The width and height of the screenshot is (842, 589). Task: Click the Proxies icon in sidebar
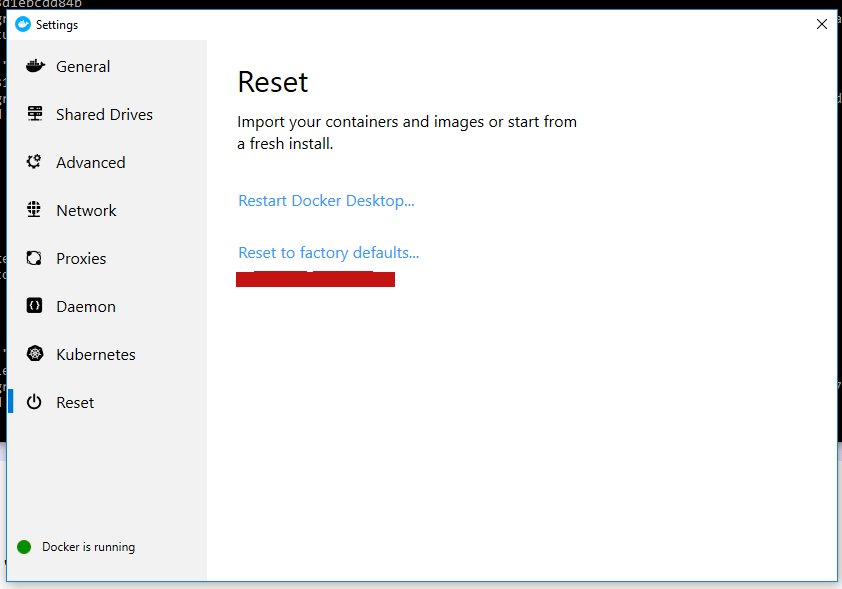[x=34, y=258]
